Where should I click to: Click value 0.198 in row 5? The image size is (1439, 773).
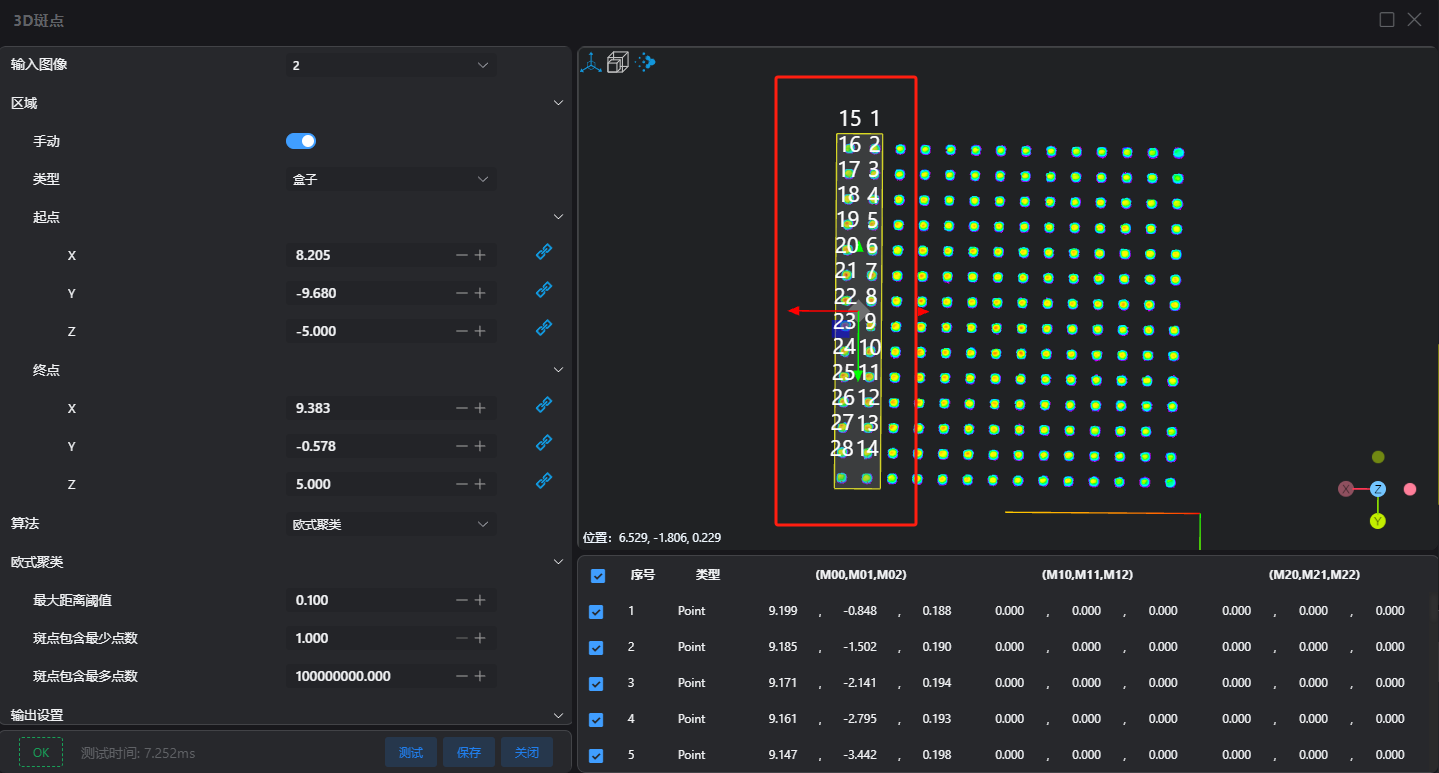[x=937, y=755]
